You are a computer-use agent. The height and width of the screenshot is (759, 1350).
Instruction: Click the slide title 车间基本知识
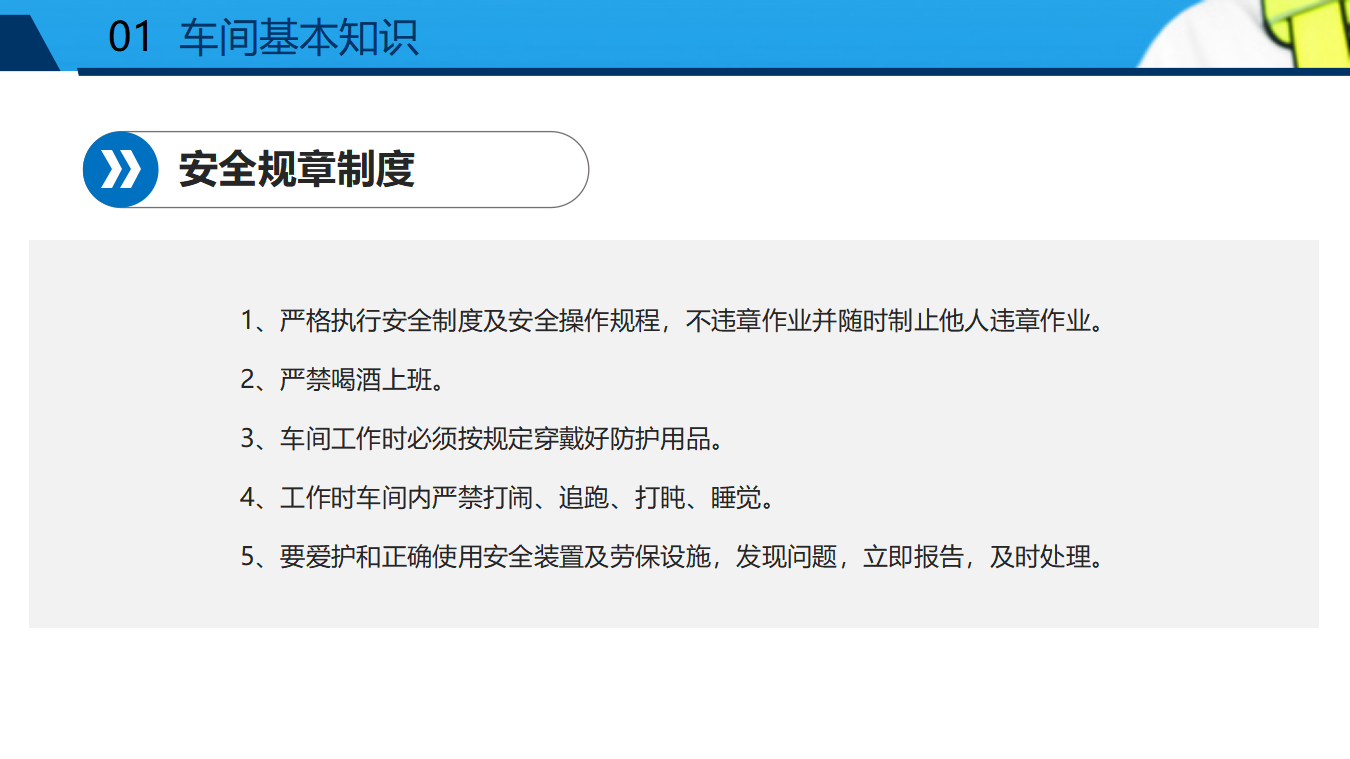coord(298,38)
